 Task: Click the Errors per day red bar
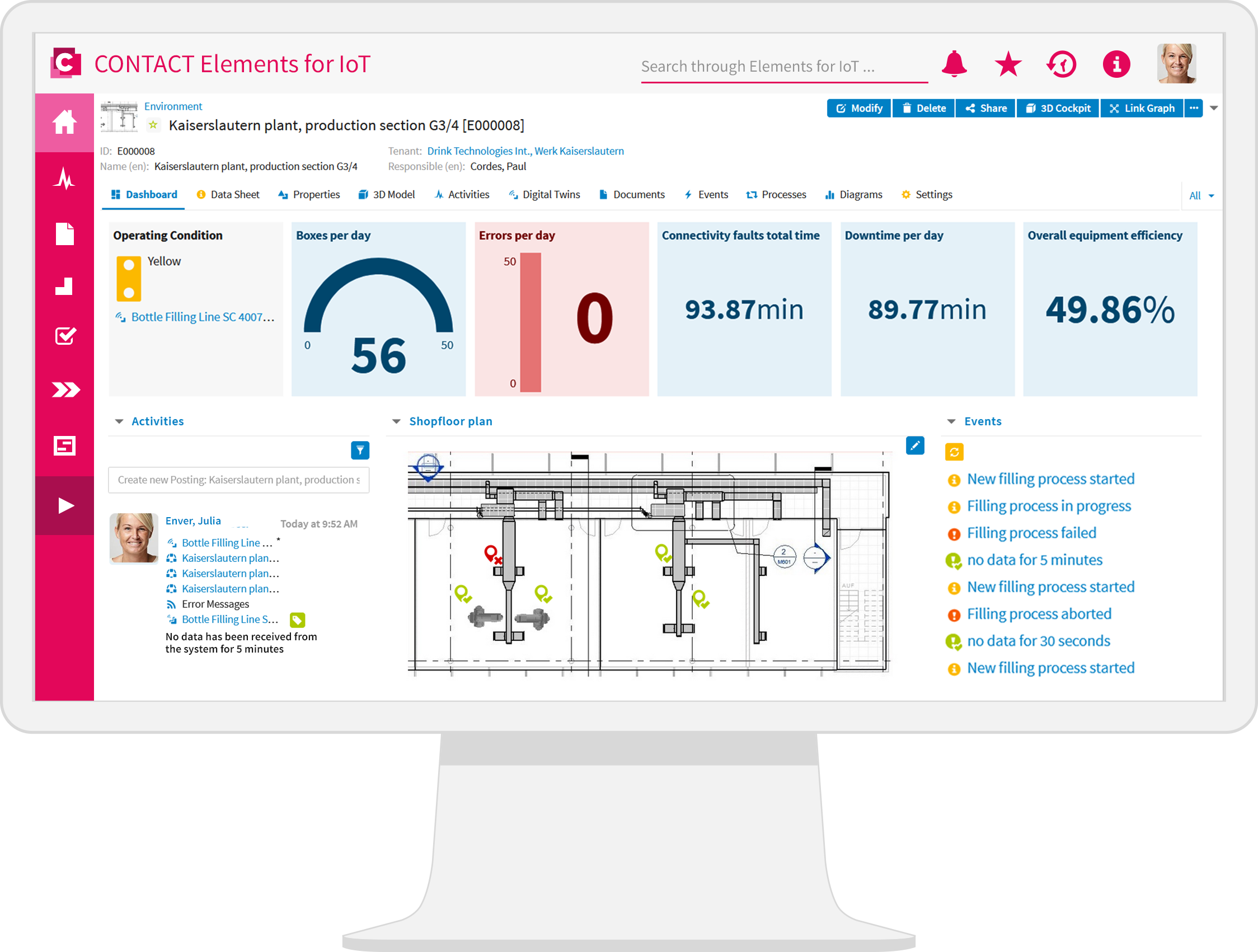tap(530, 322)
